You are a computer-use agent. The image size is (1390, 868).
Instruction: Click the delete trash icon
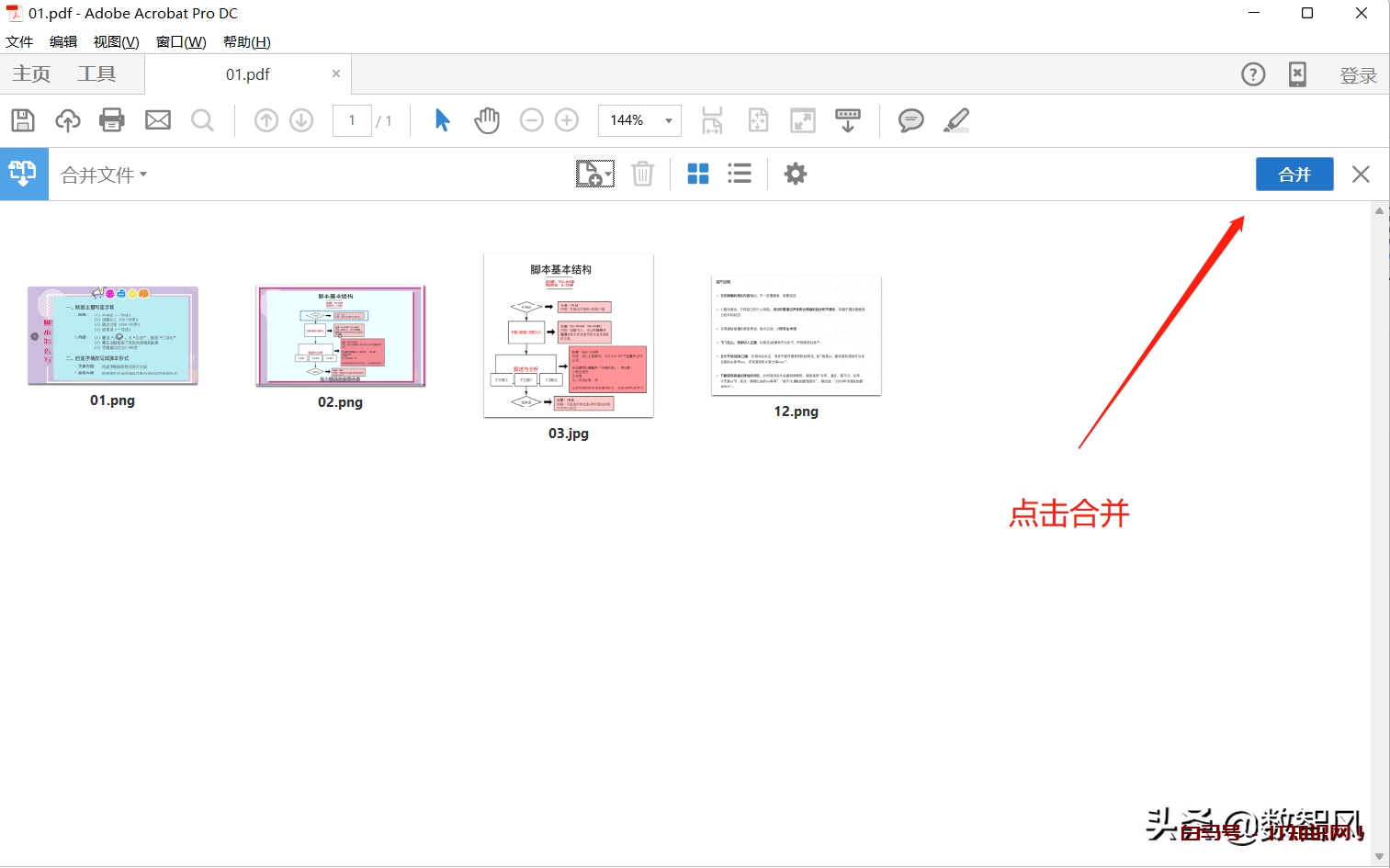[x=642, y=174]
